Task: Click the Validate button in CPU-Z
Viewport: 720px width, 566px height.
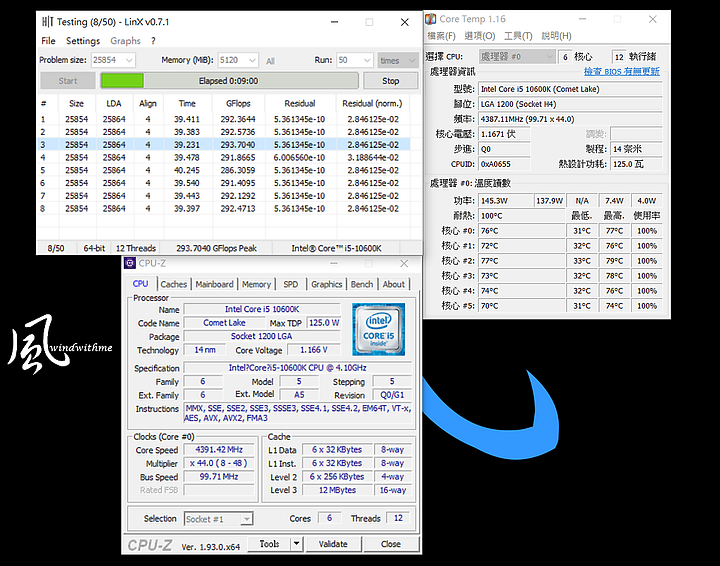Action: point(333,544)
